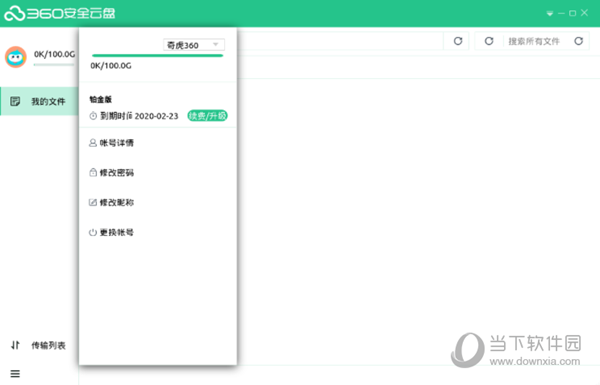Focus the 搜索所有文件 search field
Image resolution: width=600 pixels, height=385 pixels.
[534, 41]
